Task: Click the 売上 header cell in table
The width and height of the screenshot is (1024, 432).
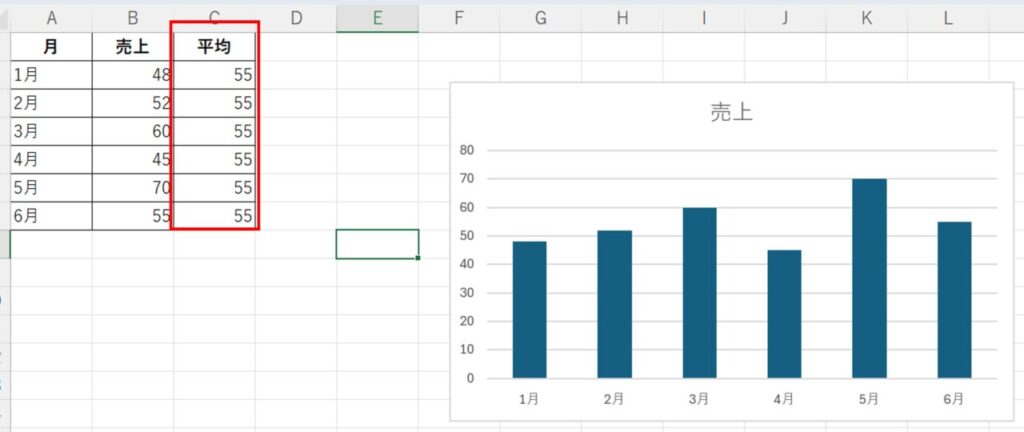Action: (133, 47)
